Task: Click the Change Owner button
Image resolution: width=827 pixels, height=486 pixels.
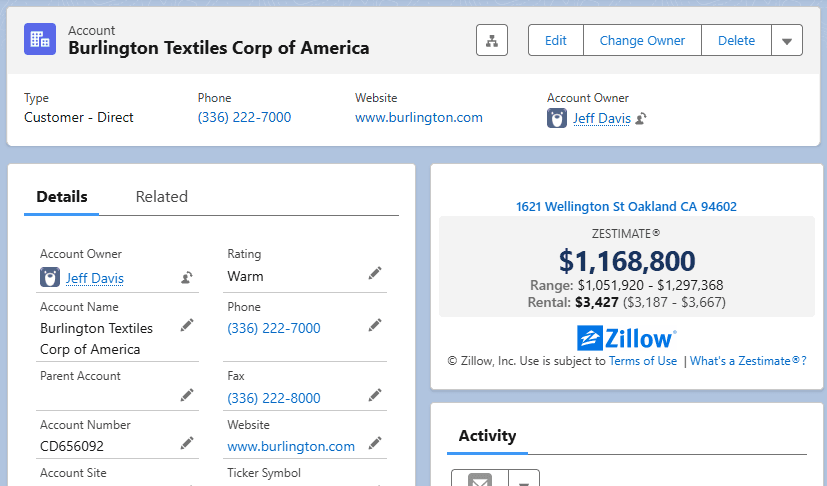Action: (x=642, y=40)
